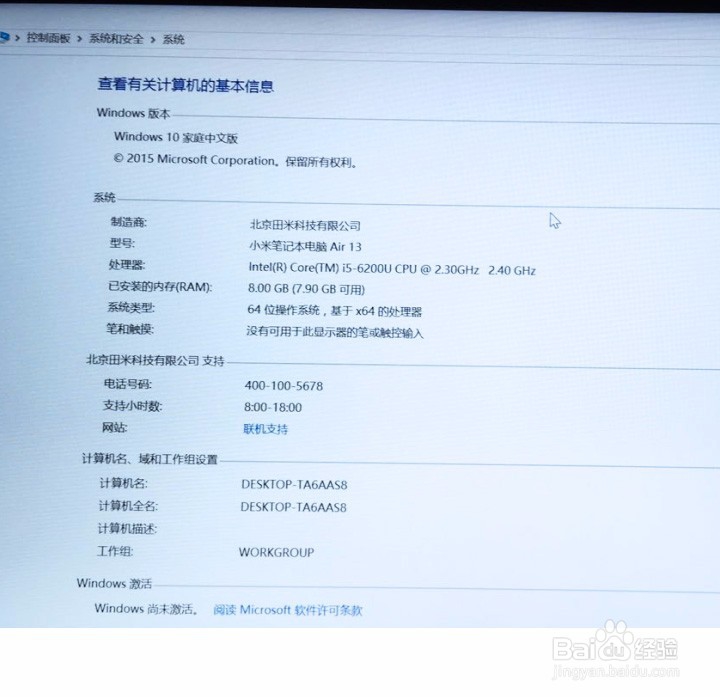Click the © 2015 Microsoft Corporation copyright line
The height and width of the screenshot is (697, 720).
pos(235,160)
